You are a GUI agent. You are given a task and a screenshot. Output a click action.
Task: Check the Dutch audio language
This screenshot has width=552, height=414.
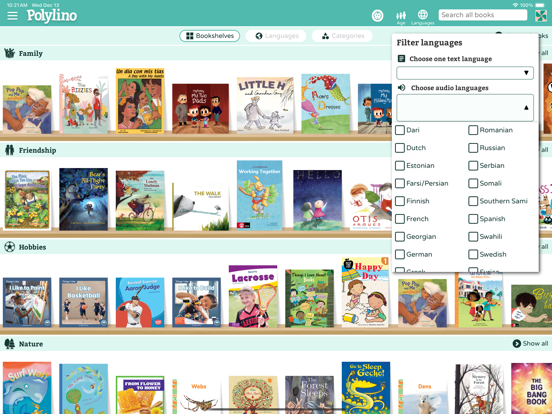click(400, 148)
